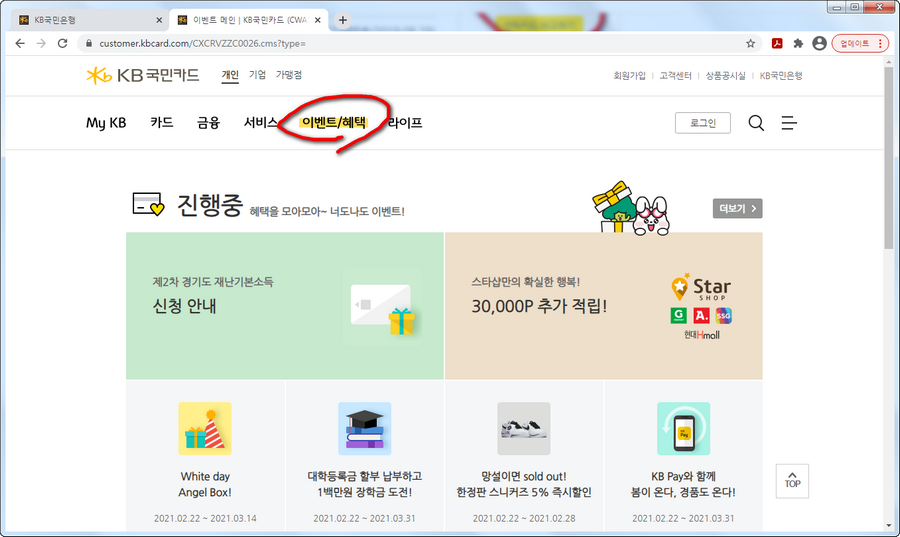The width and height of the screenshot is (900, 537).
Task: Click the White day party hat icon
Action: [205, 429]
